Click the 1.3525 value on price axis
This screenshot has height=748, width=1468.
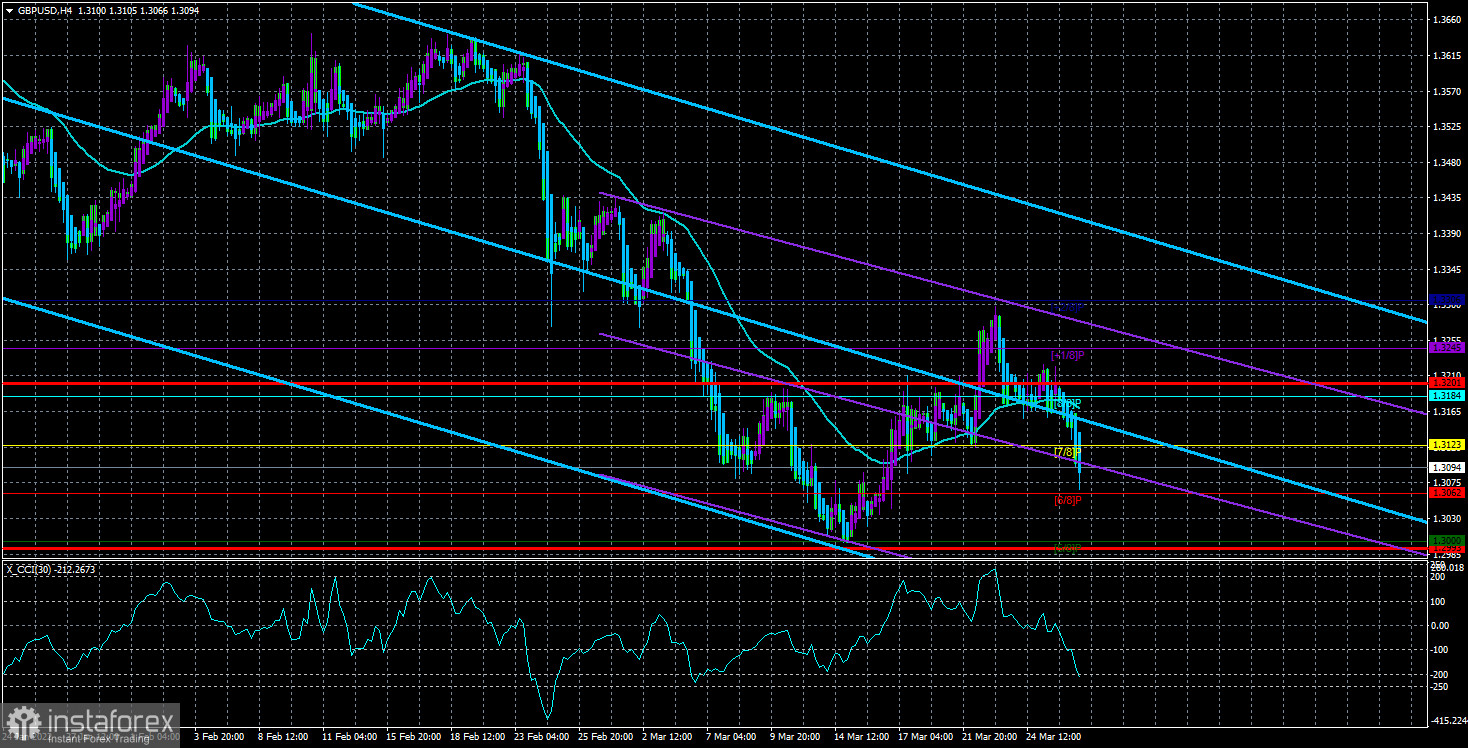pyautogui.click(x=1447, y=127)
